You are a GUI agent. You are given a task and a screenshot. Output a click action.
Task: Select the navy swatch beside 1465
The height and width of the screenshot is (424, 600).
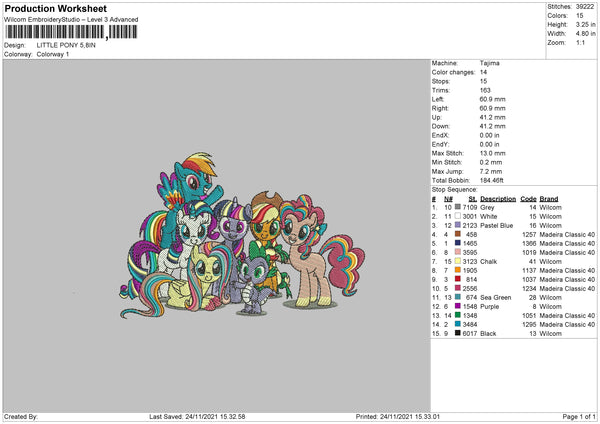tap(458, 243)
